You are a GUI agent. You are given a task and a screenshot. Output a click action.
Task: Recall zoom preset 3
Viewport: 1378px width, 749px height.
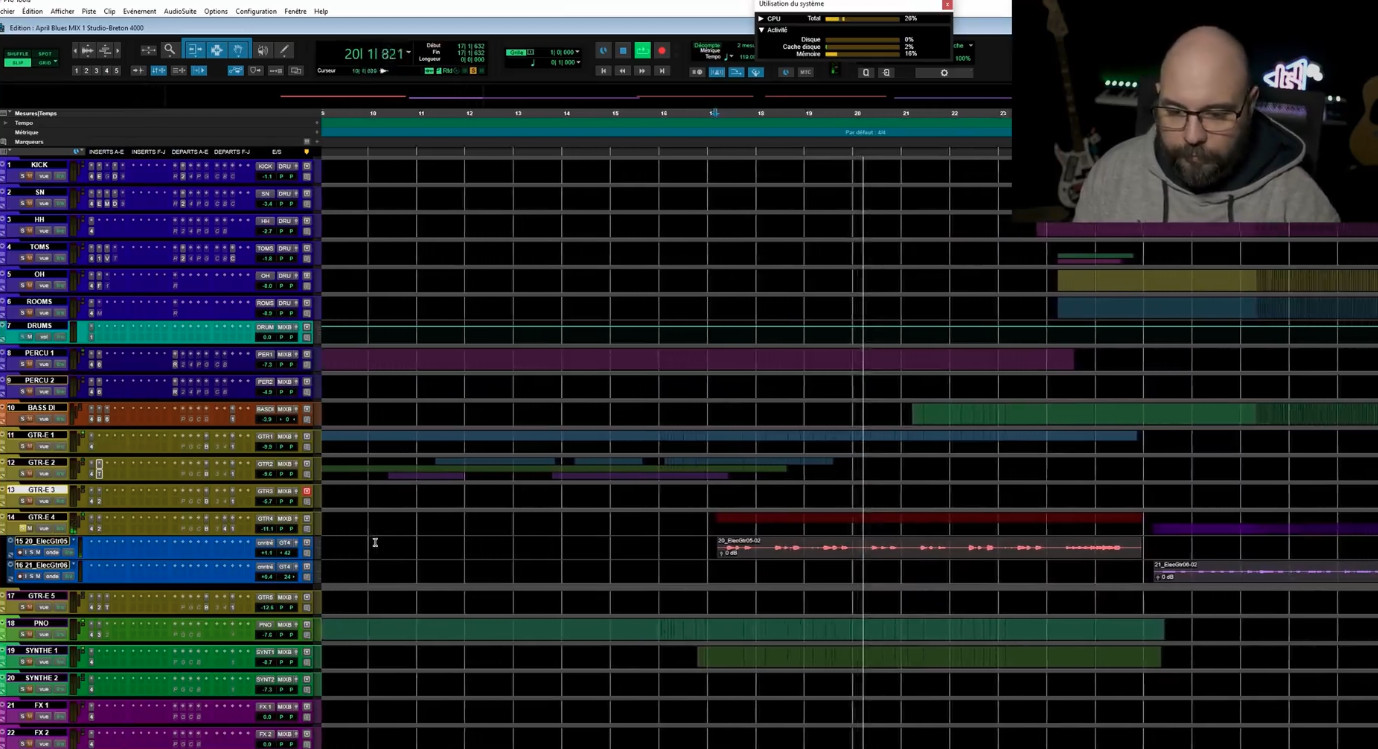pyautogui.click(x=96, y=71)
